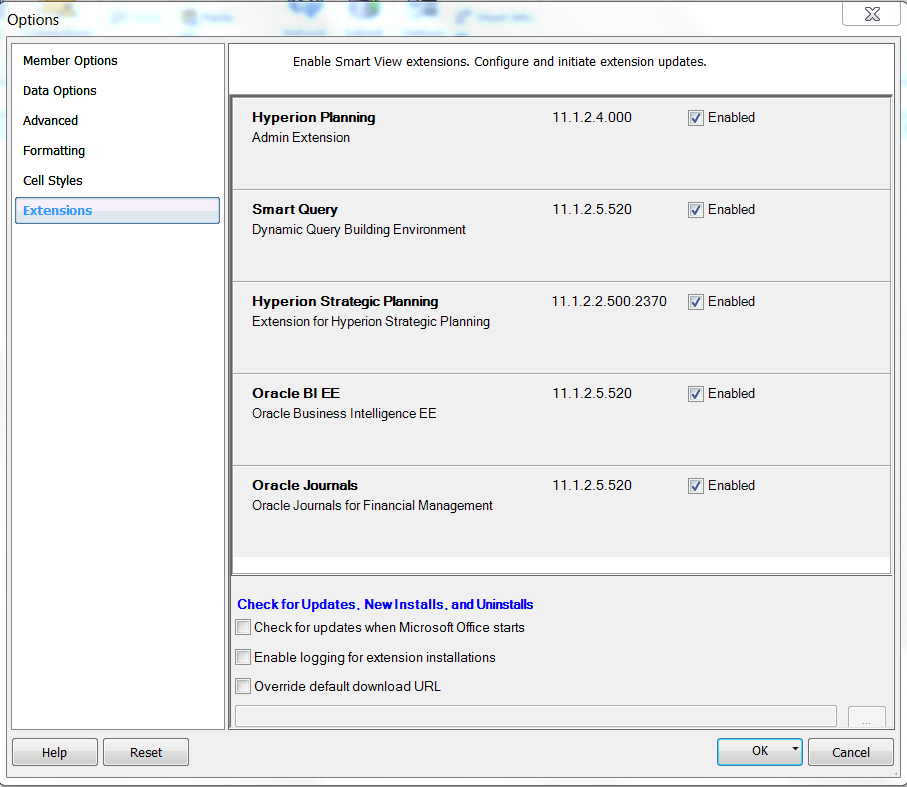Open Help for the Options dialog
The image size is (907, 787).
(54, 752)
